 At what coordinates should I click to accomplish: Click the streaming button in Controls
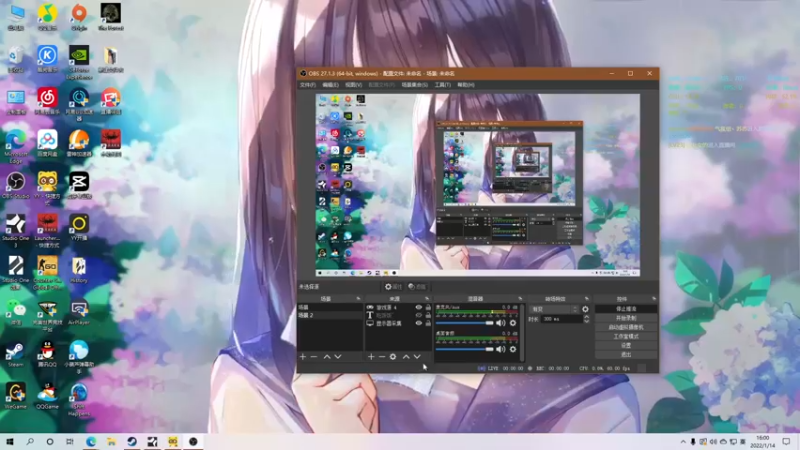pos(626,309)
